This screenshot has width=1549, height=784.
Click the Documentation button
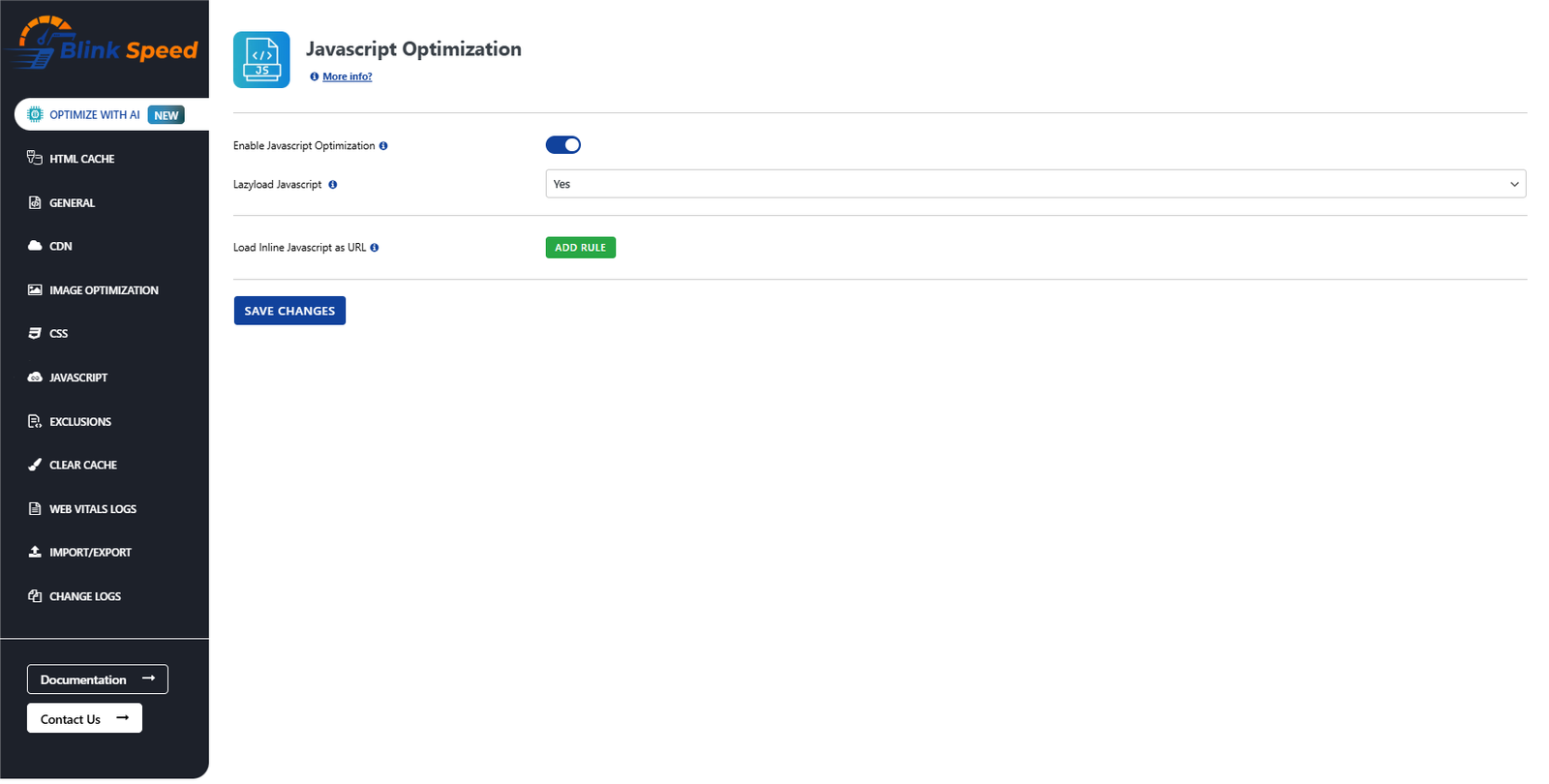(98, 679)
